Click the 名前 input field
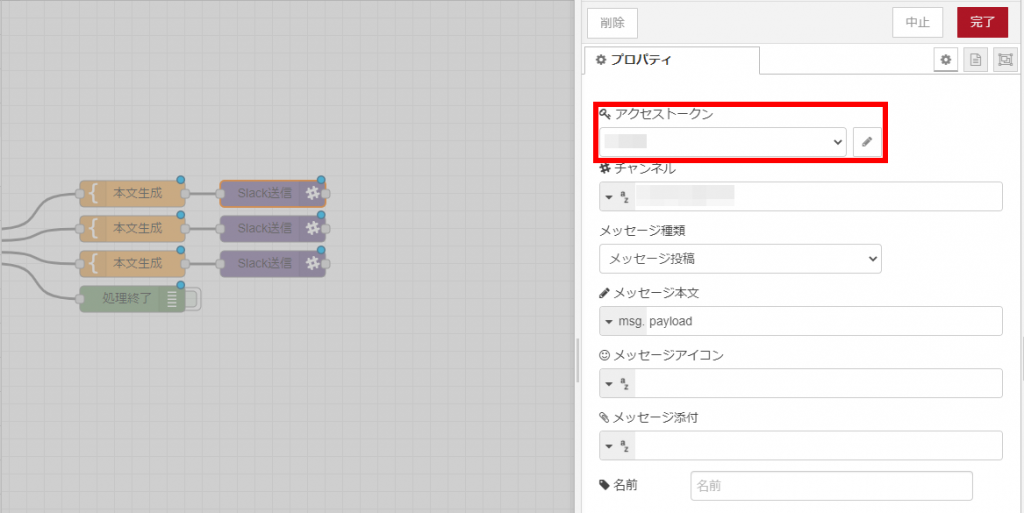Viewport: 1024px width, 513px height. point(831,486)
